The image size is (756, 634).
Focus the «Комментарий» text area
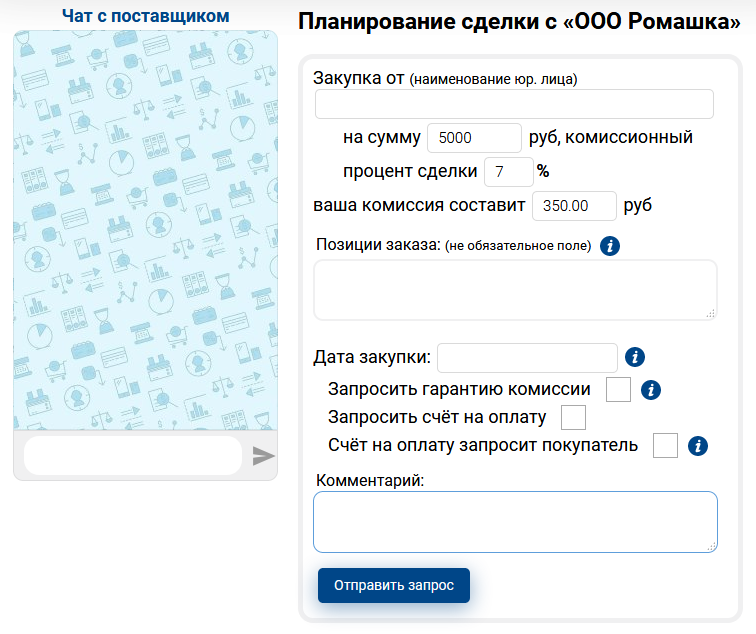point(514,521)
